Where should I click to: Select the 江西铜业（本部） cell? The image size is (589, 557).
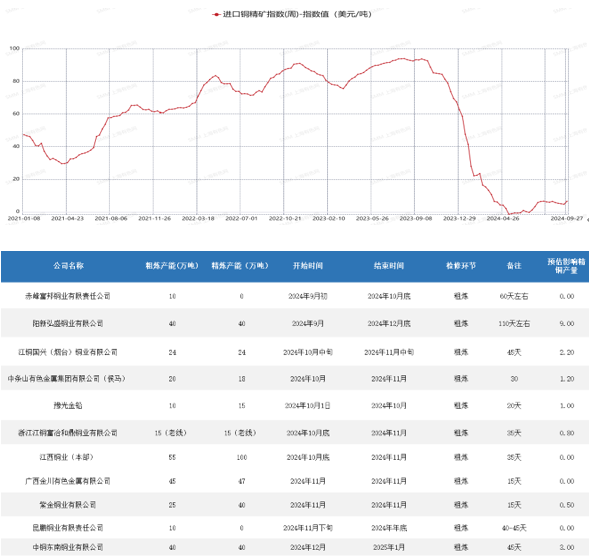point(67,457)
